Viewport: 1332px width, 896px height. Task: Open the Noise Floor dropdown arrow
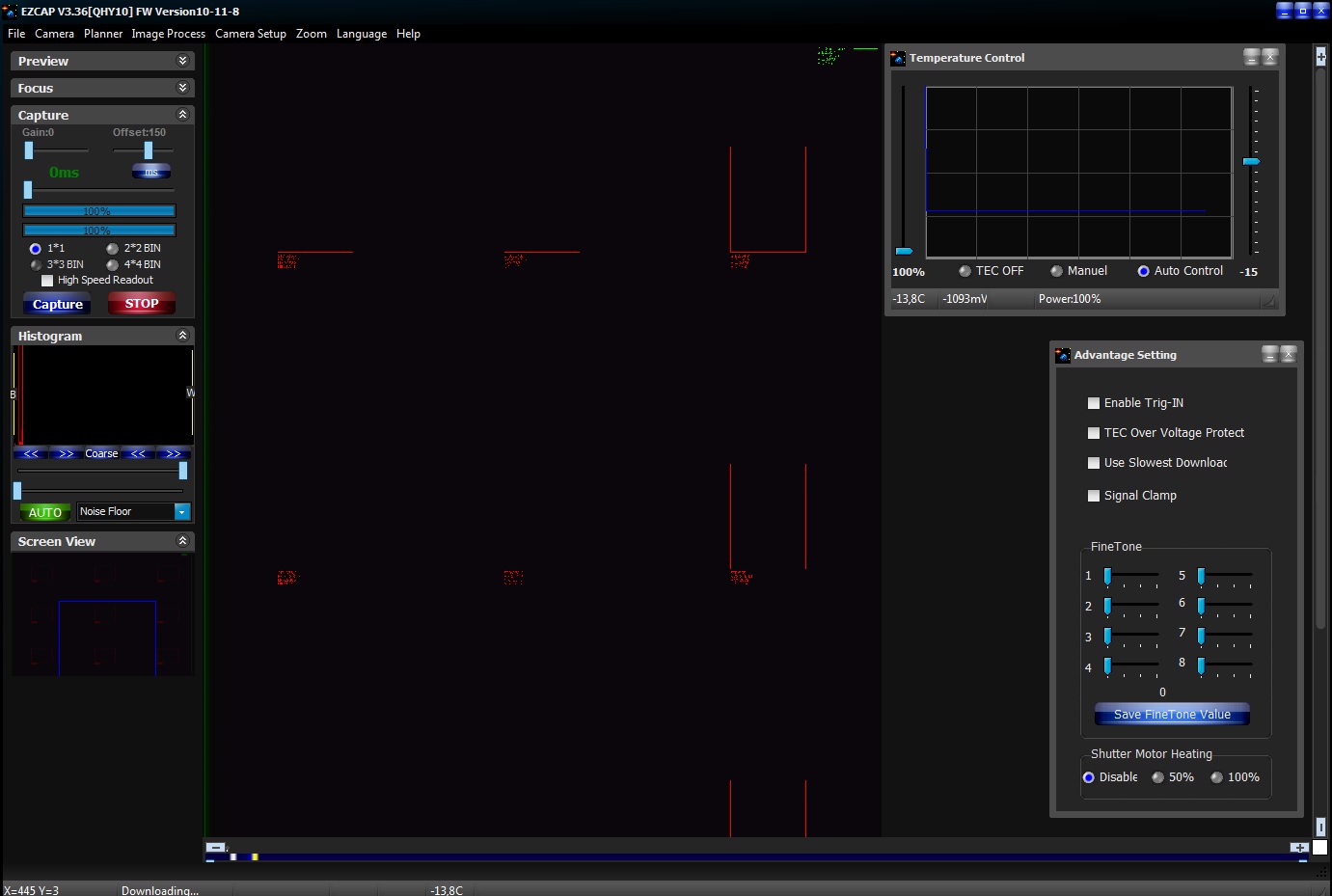click(182, 512)
